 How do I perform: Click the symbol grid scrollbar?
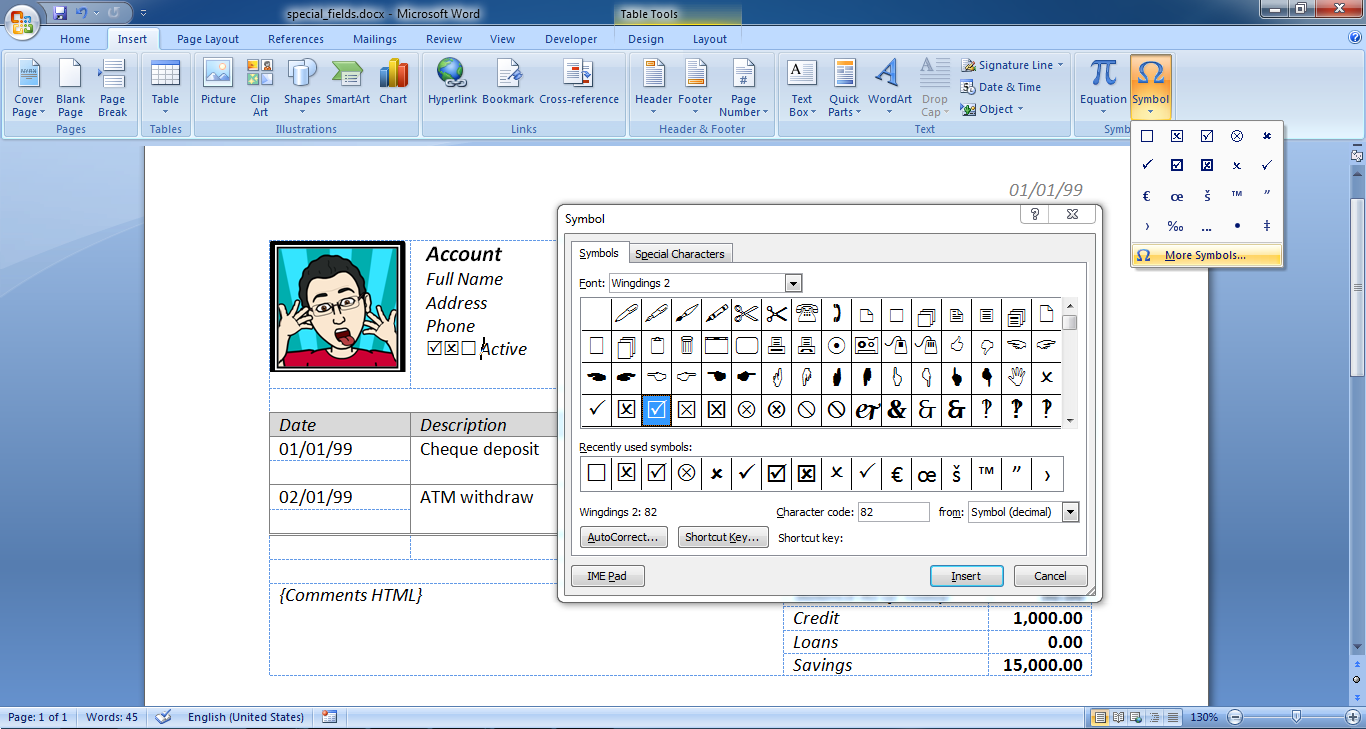click(1070, 363)
